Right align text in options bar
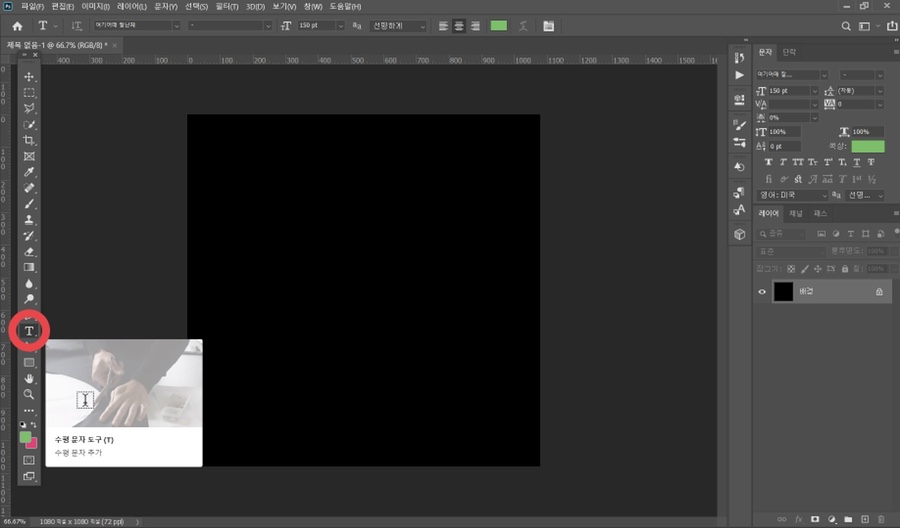 (475, 26)
